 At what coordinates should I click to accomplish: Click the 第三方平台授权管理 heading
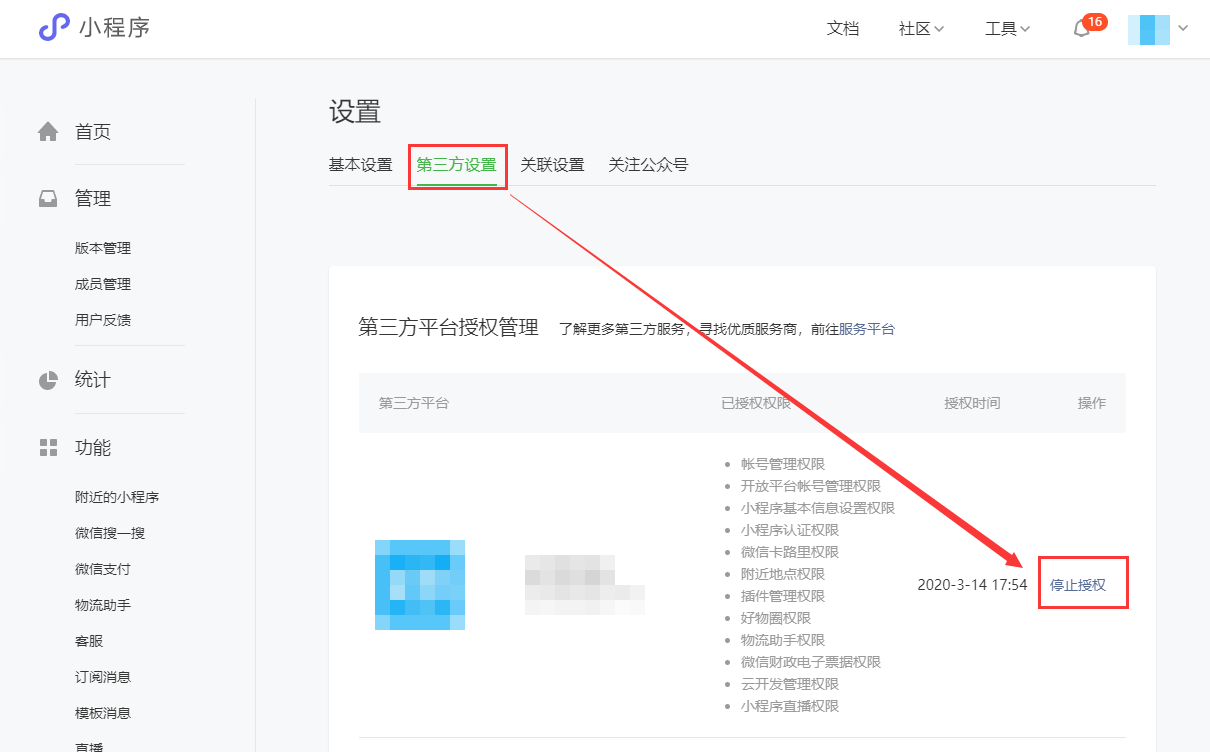[448, 328]
